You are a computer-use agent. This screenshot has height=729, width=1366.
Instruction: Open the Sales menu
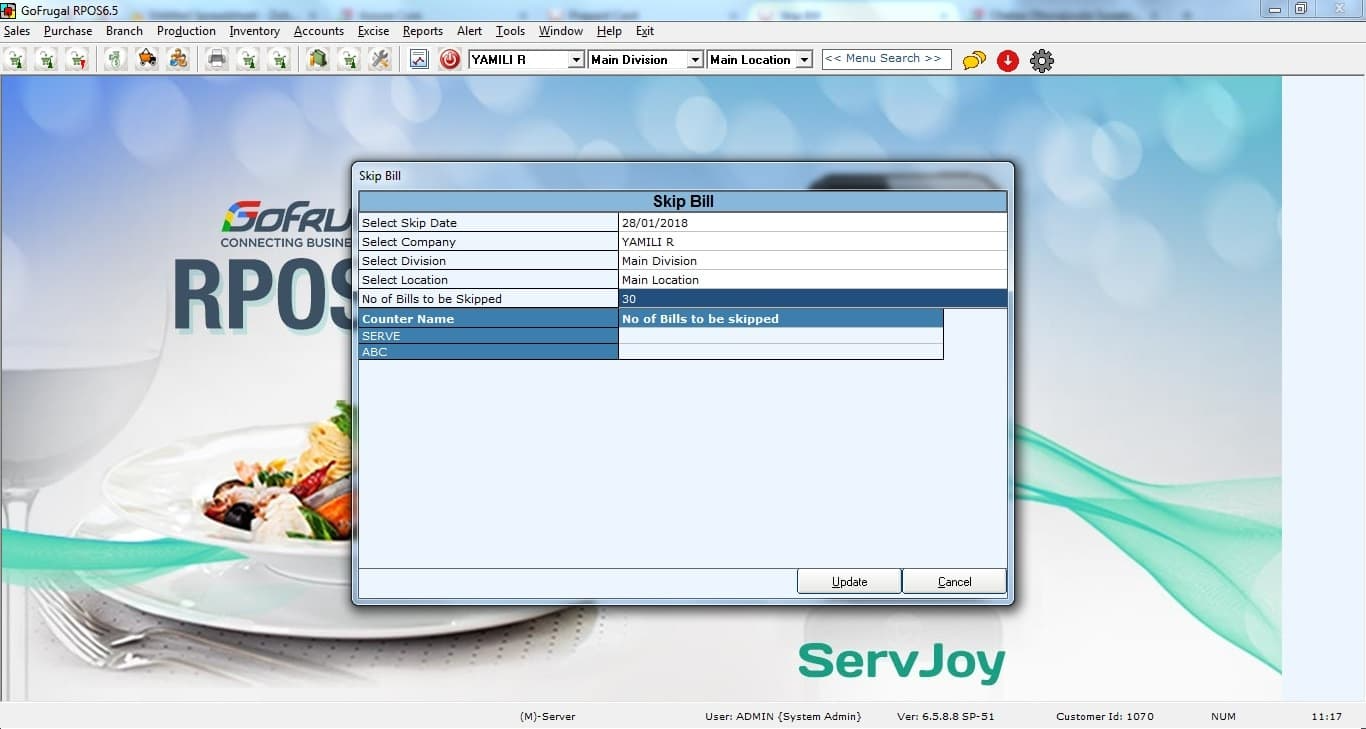[x=17, y=31]
